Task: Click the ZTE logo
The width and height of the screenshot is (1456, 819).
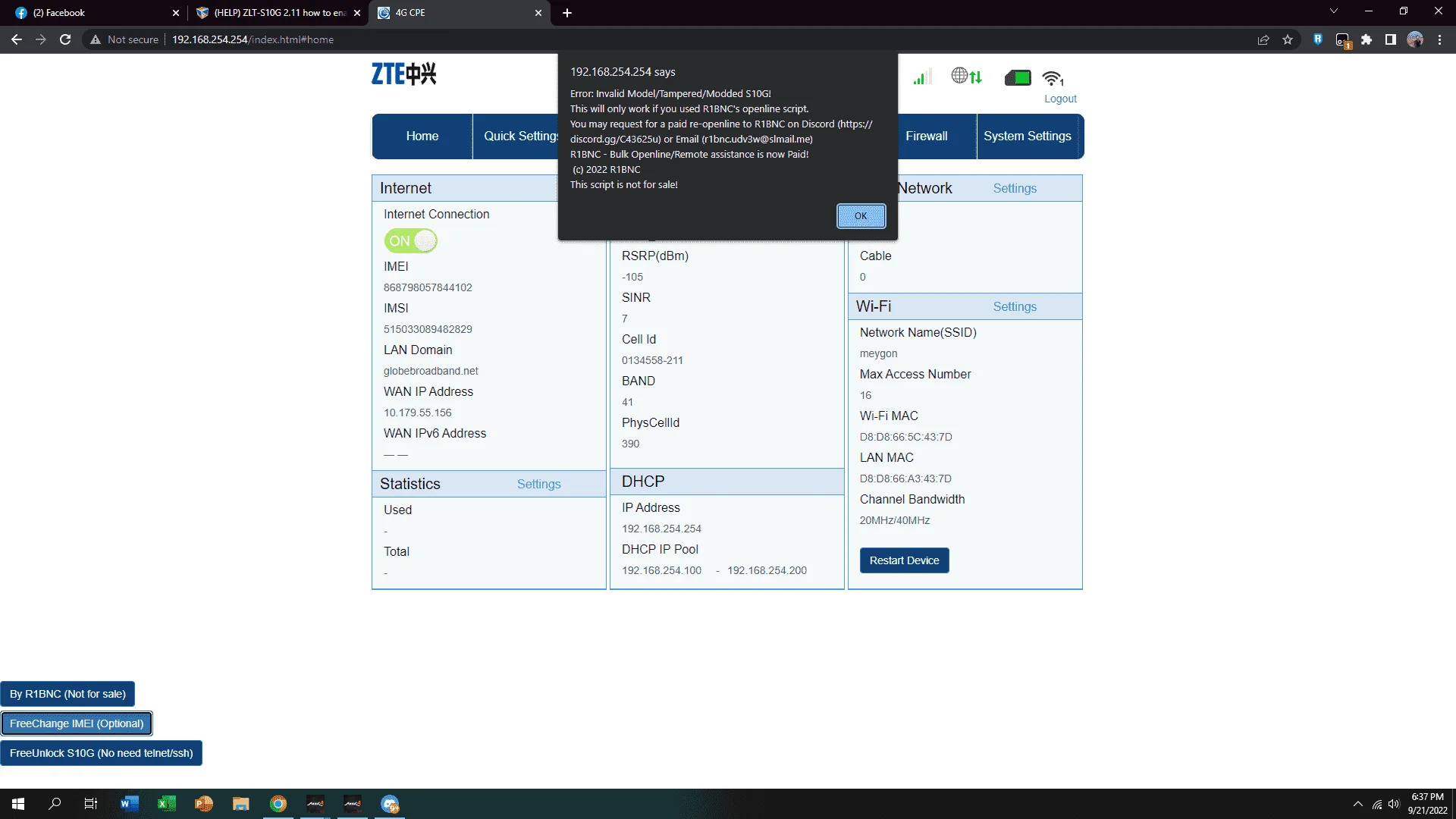Action: point(403,74)
